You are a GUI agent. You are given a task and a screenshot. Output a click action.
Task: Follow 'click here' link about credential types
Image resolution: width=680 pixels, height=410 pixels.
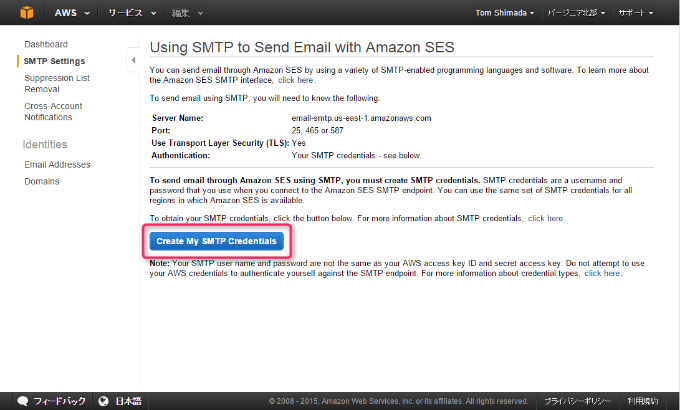tap(602, 273)
